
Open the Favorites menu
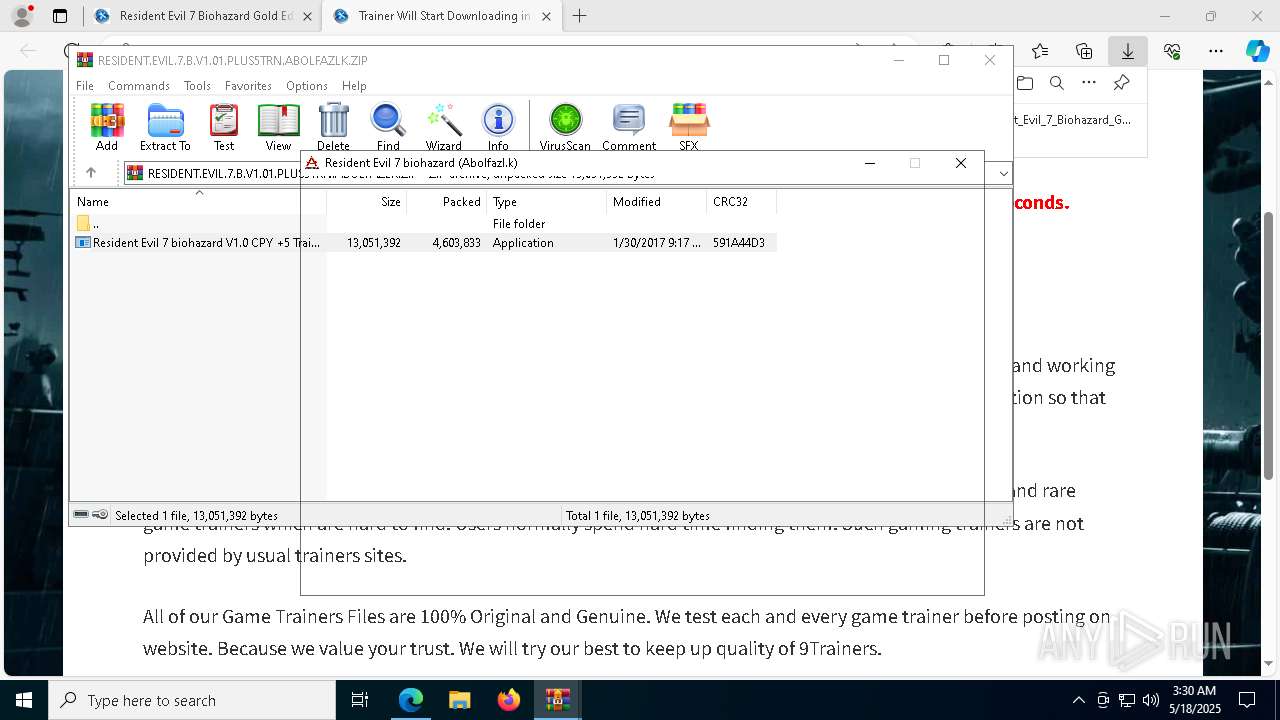(248, 86)
